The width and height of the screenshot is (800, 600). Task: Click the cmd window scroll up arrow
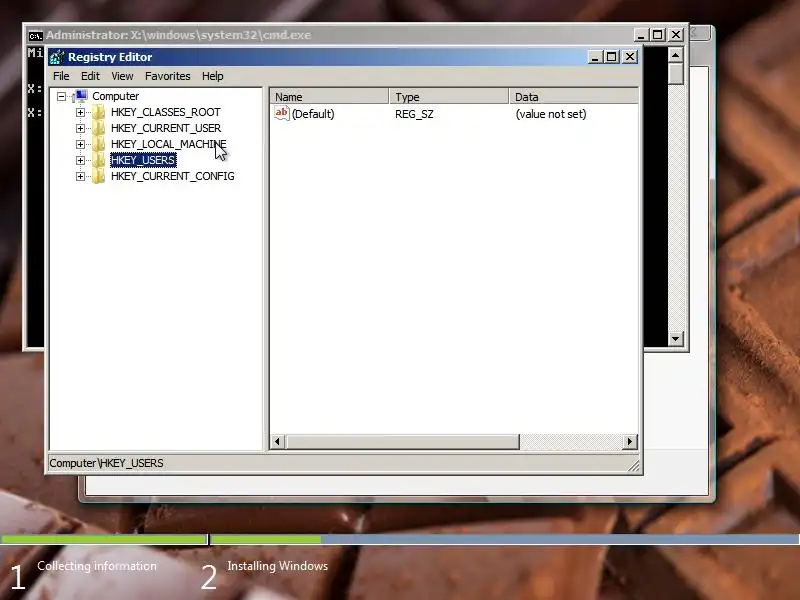(x=676, y=55)
